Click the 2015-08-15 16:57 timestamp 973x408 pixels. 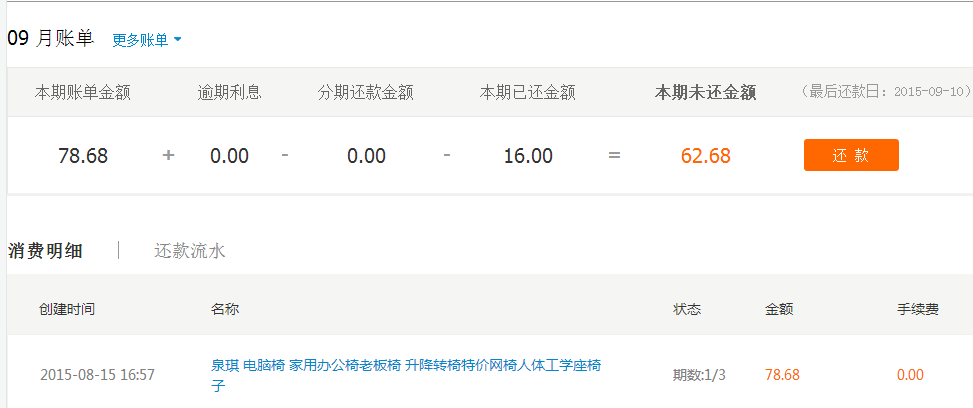(x=97, y=375)
